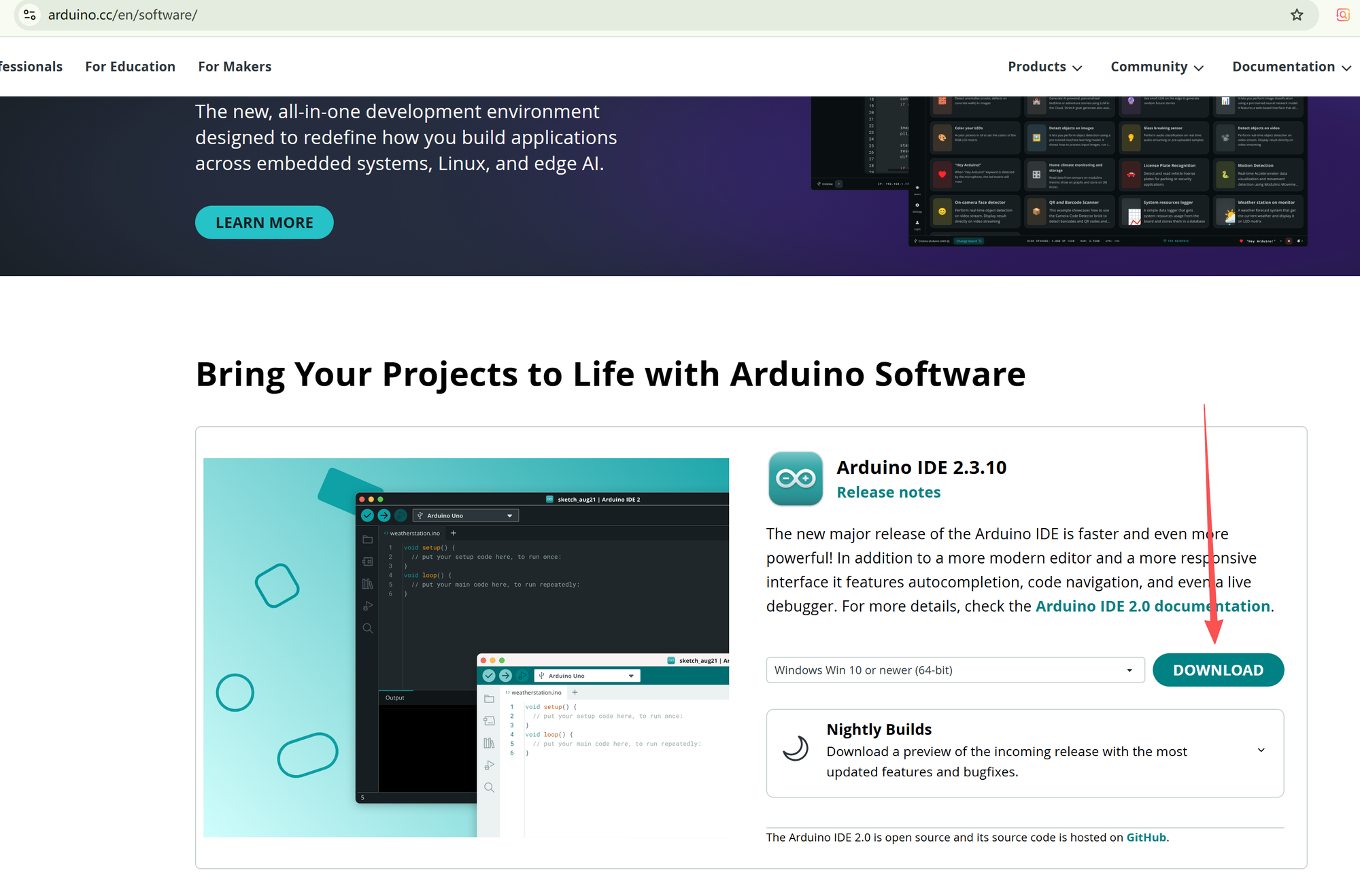Viewport: 1360px width, 896px height.
Task: Follow the Arduino IDE 2.0 documentation link
Action: click(1153, 606)
